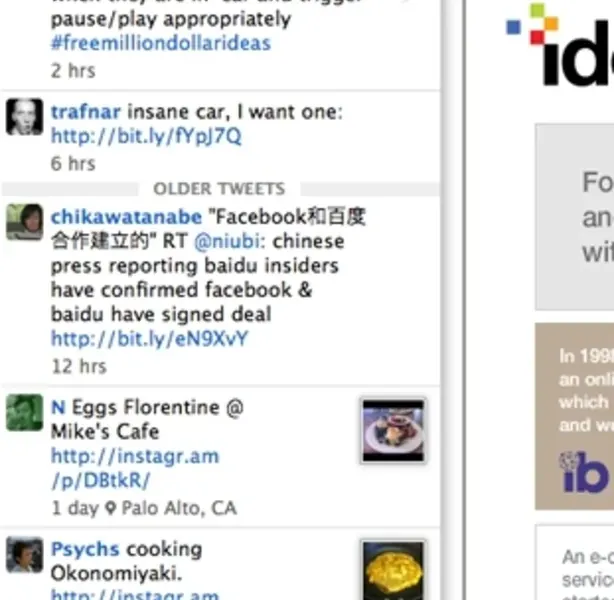Click the 12 hrs timestamp
The width and height of the screenshot is (614, 600).
[x=79, y=367]
